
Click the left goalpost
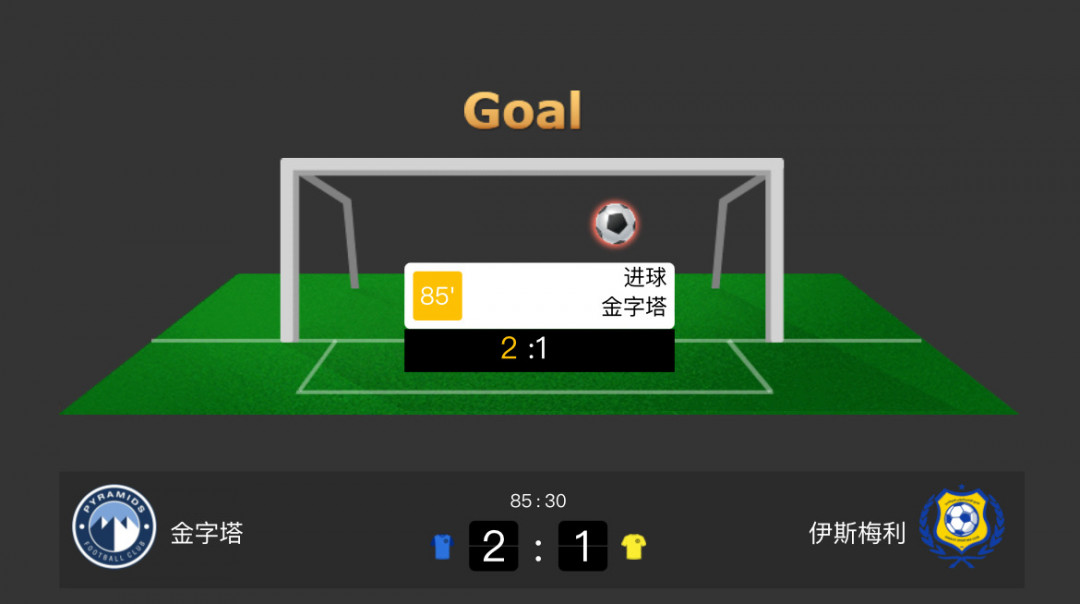tap(290, 251)
